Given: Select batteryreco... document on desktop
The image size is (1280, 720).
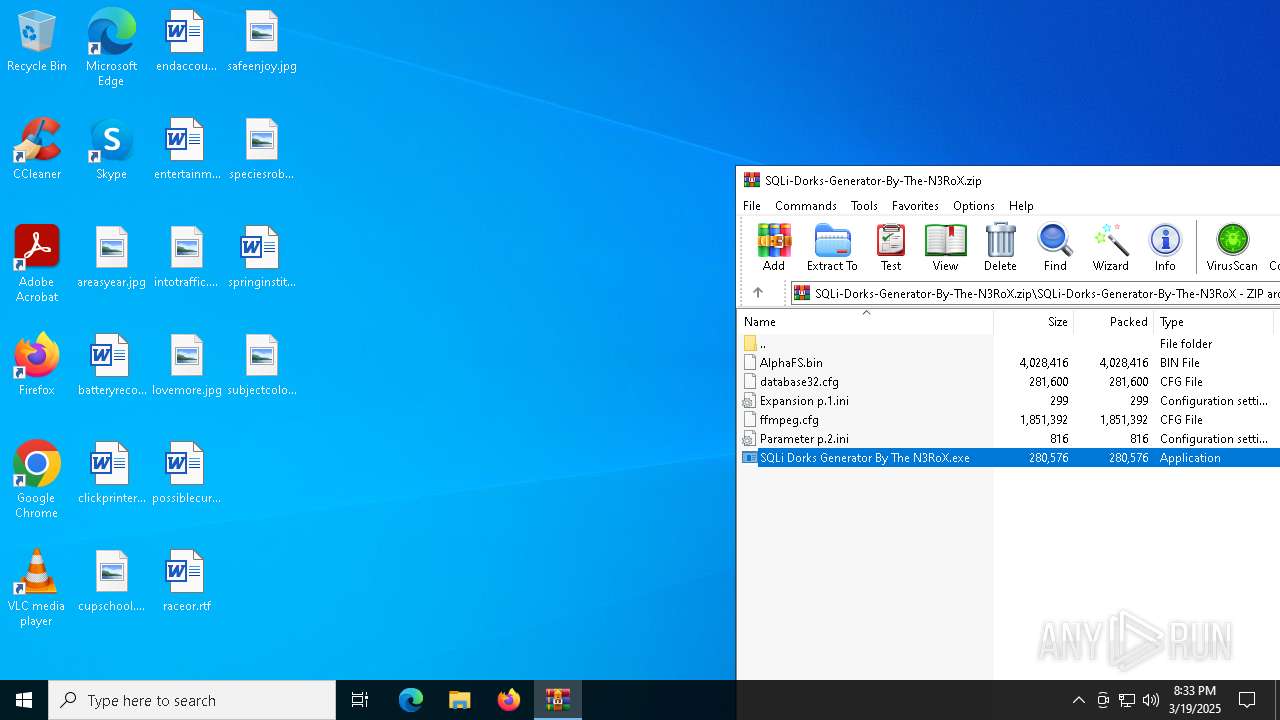Looking at the screenshot, I should [x=111, y=365].
